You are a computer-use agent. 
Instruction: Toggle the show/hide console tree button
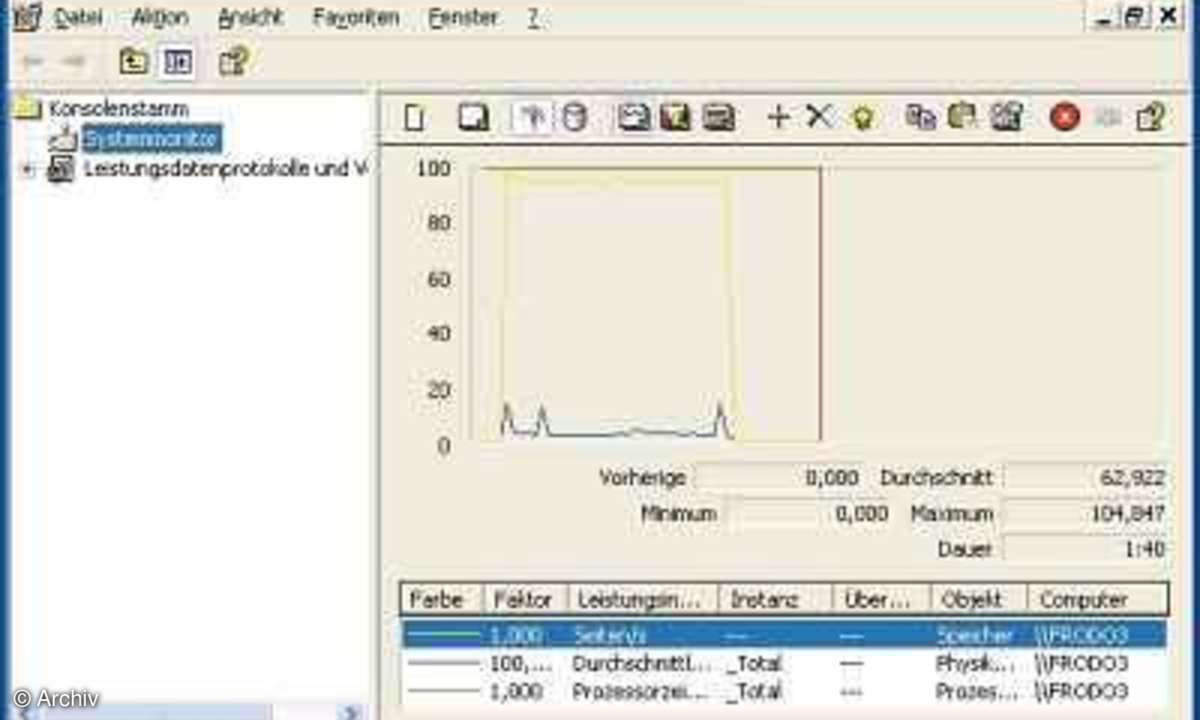178,63
